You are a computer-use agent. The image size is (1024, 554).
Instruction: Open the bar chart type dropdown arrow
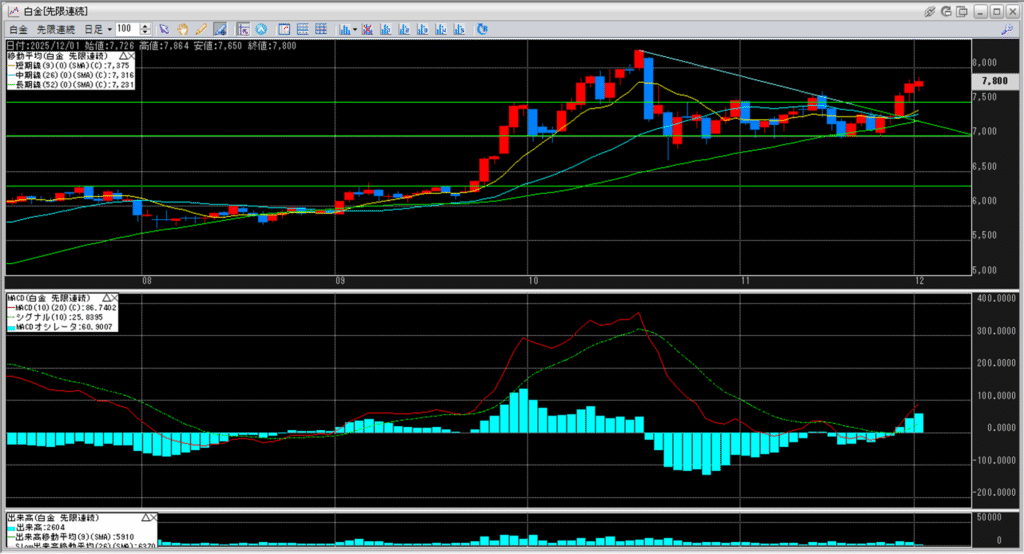355,29
